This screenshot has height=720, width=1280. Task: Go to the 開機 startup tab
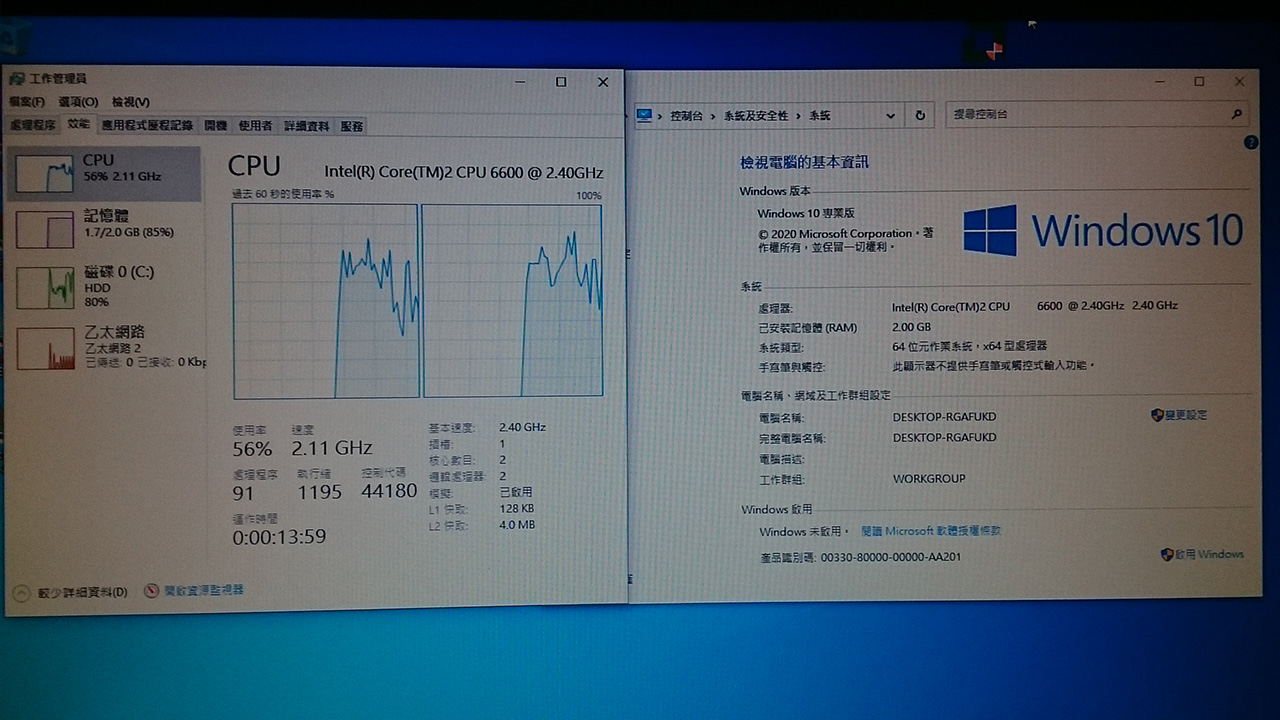click(216, 126)
